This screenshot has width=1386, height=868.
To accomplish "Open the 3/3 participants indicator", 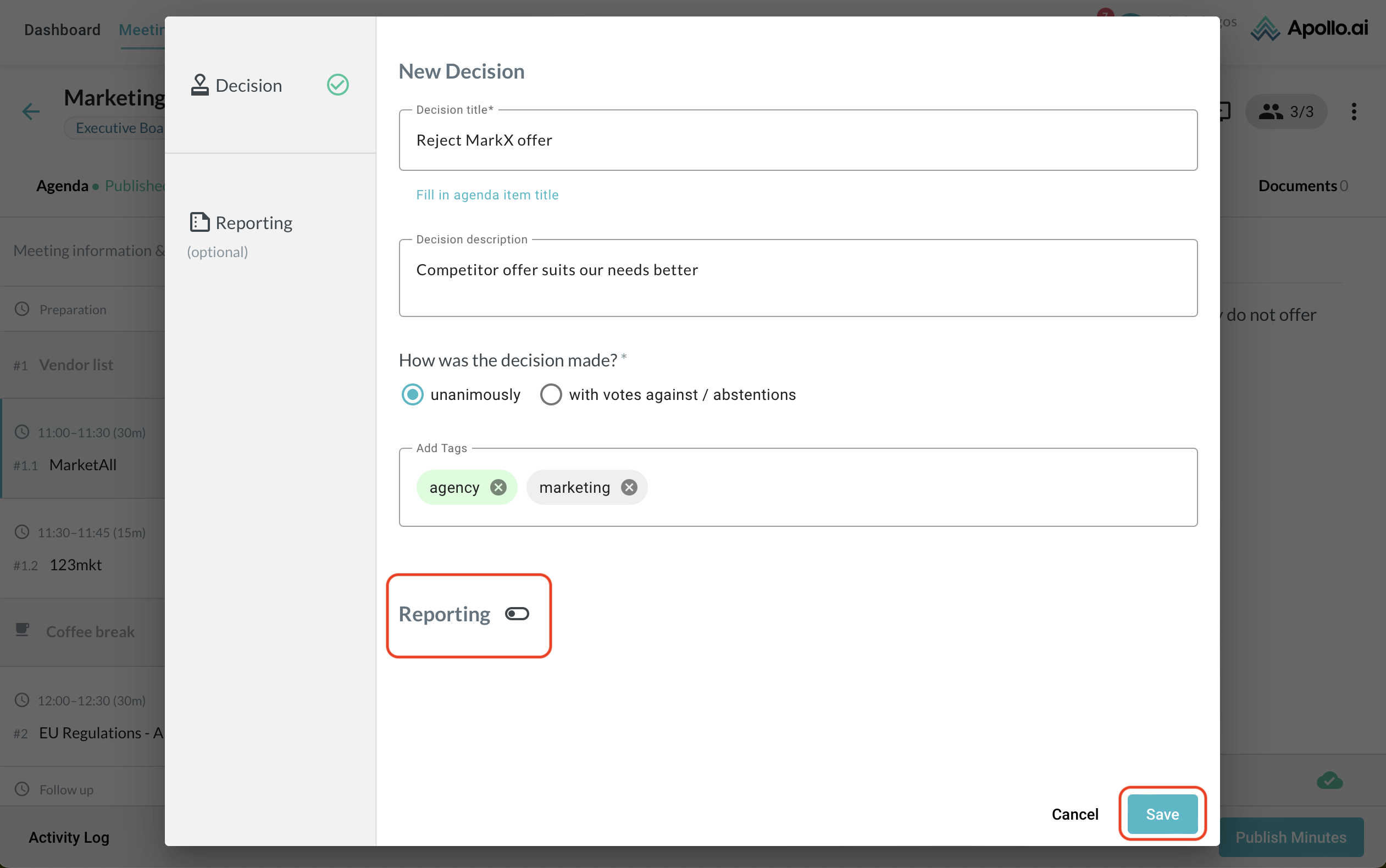I will click(1285, 112).
